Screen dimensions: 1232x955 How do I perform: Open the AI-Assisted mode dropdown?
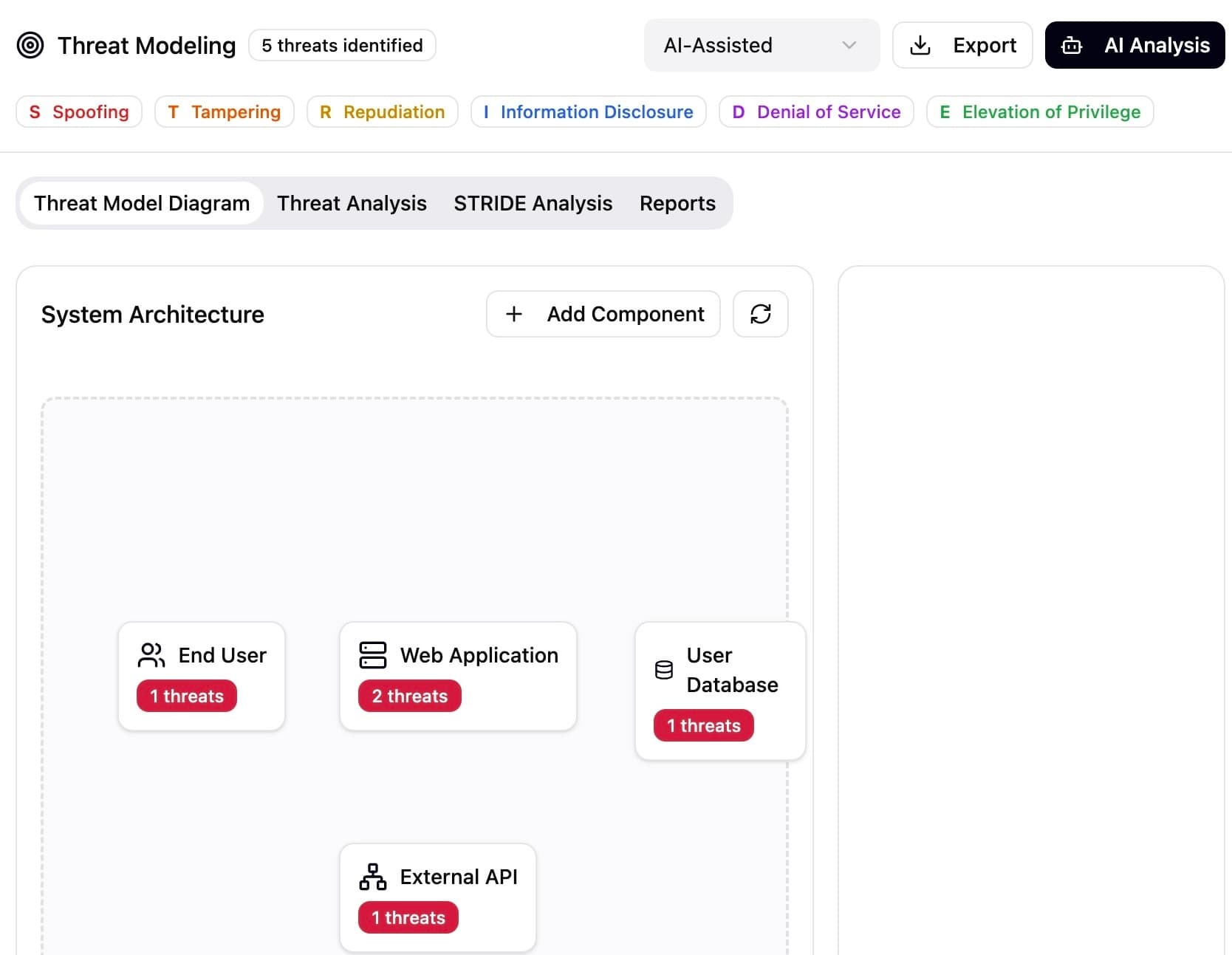(761, 45)
